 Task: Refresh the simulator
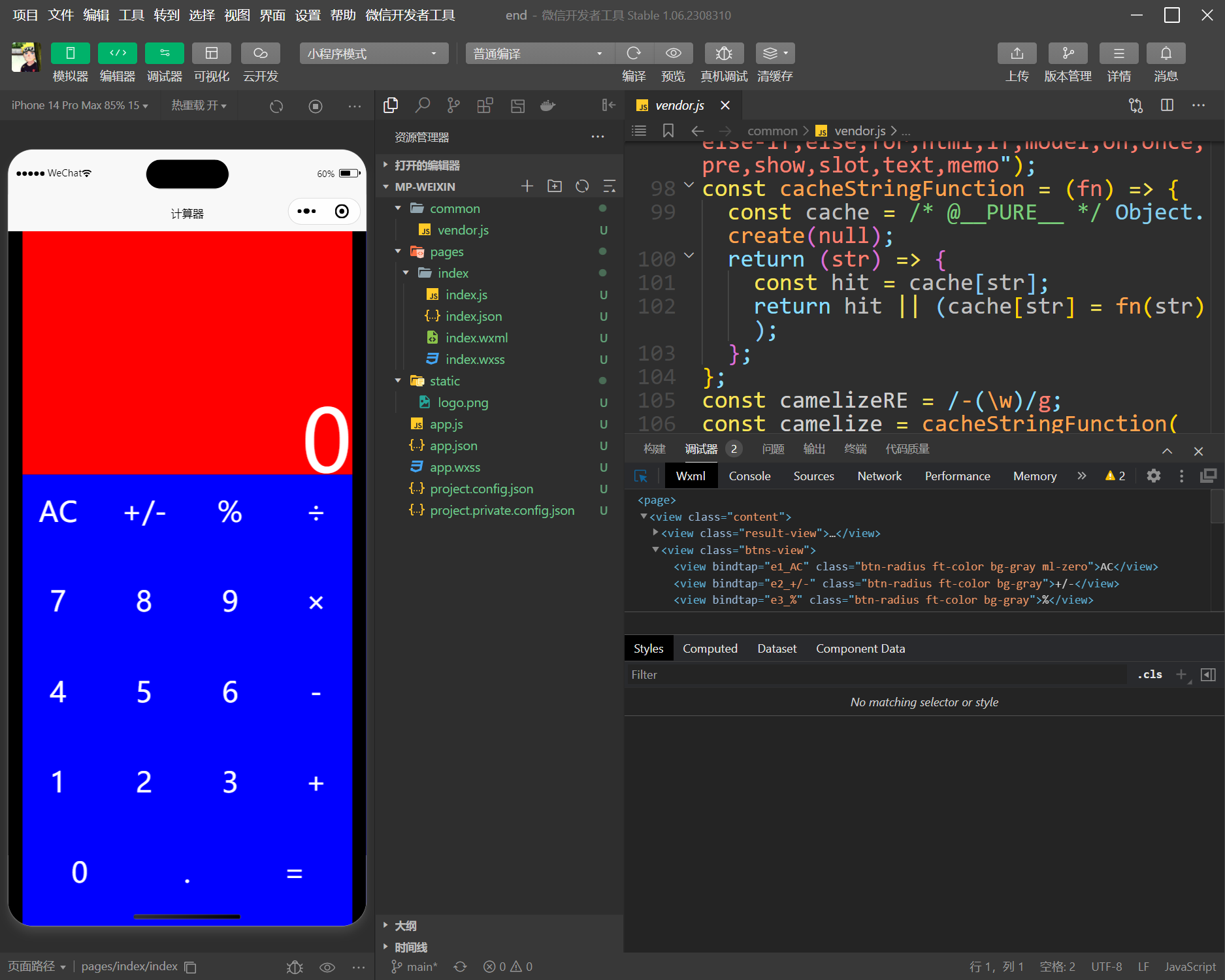tap(276, 106)
